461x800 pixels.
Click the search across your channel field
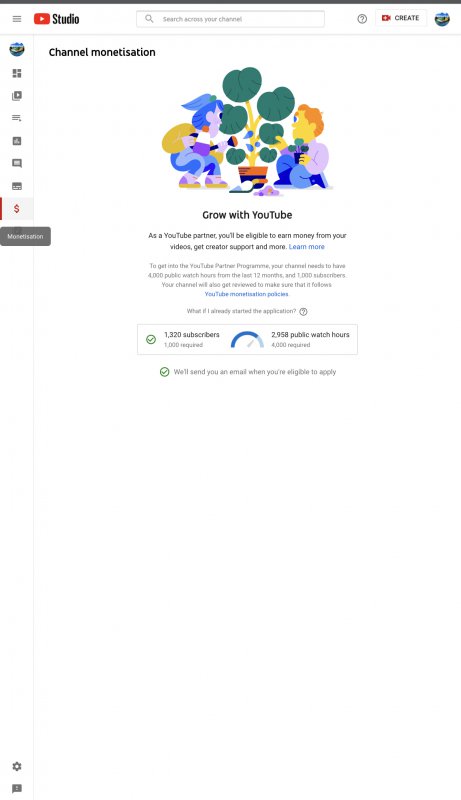230,19
